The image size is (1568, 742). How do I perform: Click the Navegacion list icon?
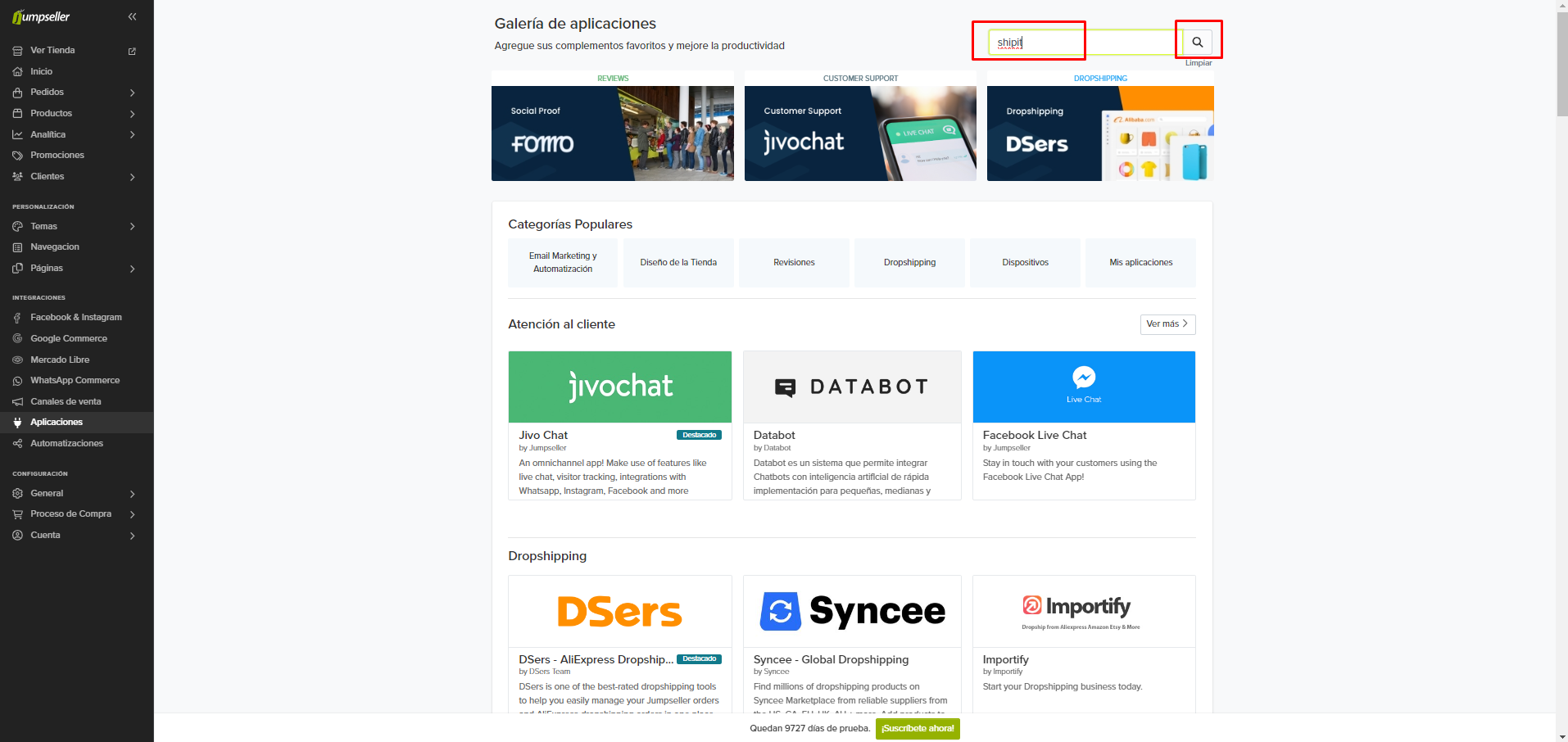[x=17, y=247]
